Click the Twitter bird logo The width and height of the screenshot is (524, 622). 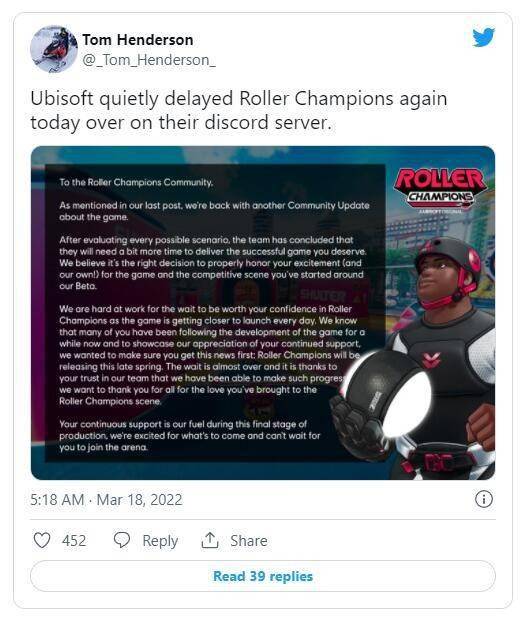click(483, 37)
